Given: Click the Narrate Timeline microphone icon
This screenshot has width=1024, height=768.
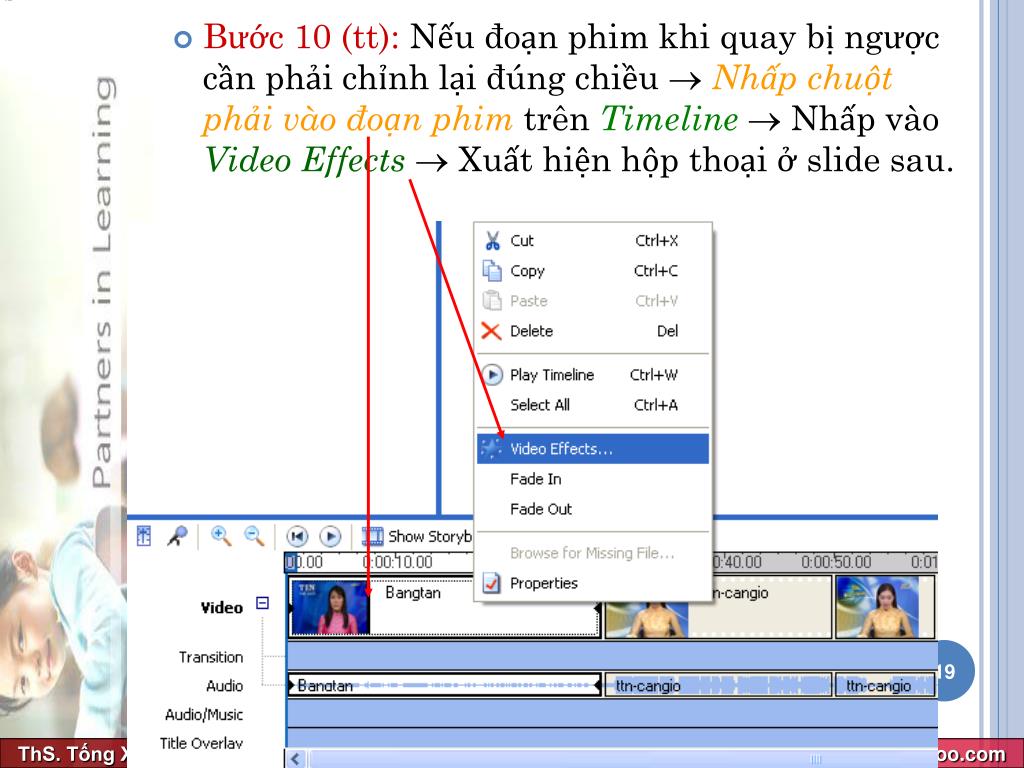Looking at the screenshot, I should [x=177, y=536].
